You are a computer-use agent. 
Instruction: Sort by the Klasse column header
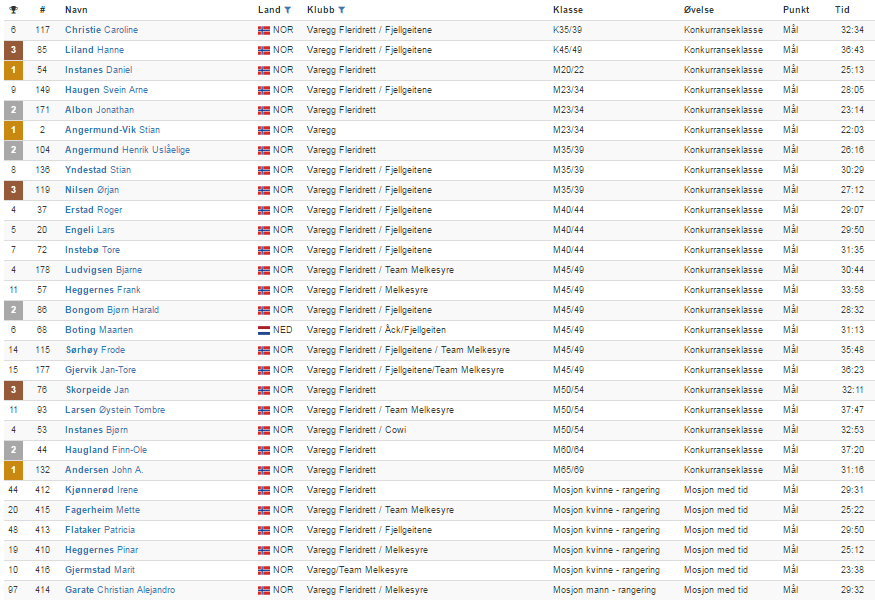click(x=568, y=10)
